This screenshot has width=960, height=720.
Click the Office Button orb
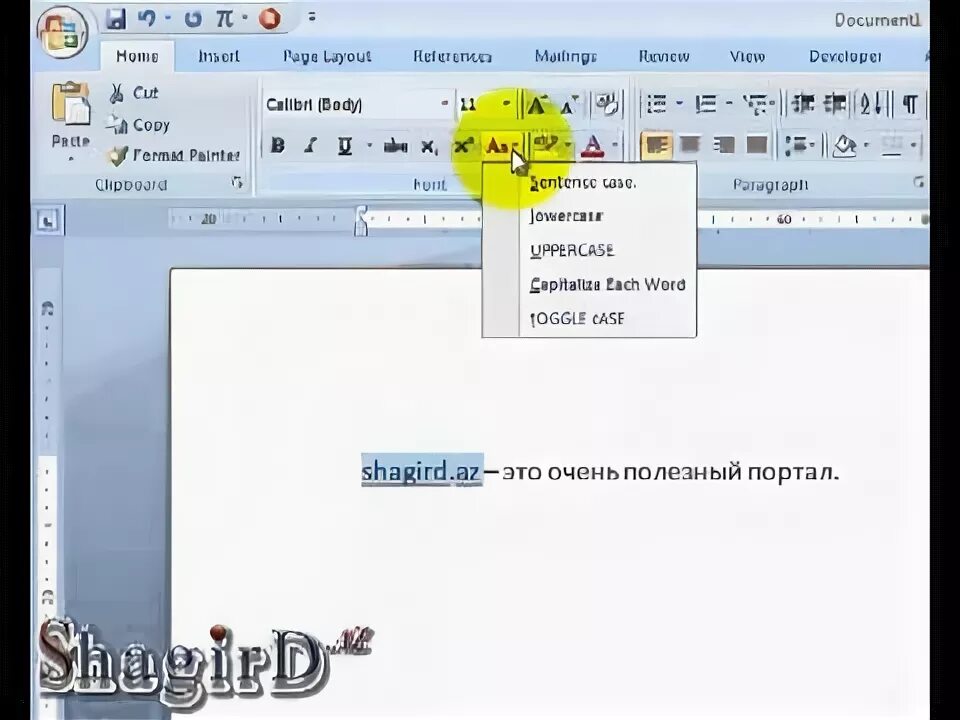(x=62, y=31)
